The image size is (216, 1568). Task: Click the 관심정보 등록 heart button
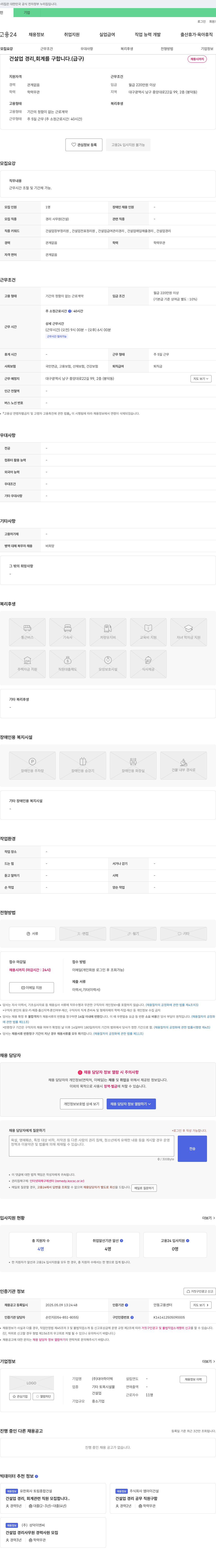[84, 145]
